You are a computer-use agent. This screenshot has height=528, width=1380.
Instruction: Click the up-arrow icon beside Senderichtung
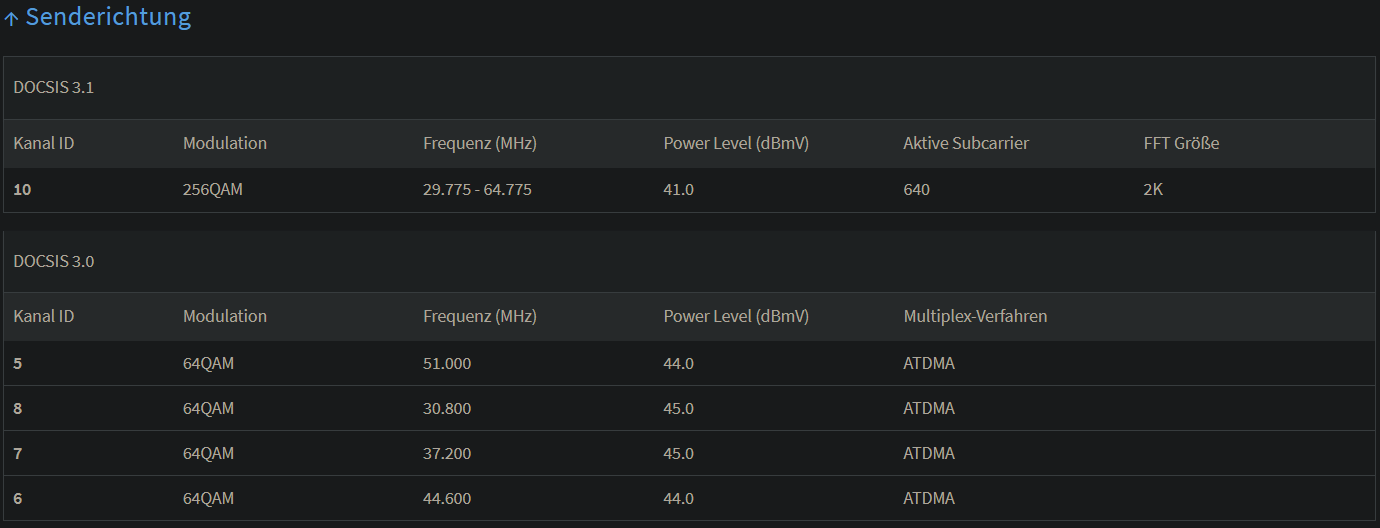(12, 18)
